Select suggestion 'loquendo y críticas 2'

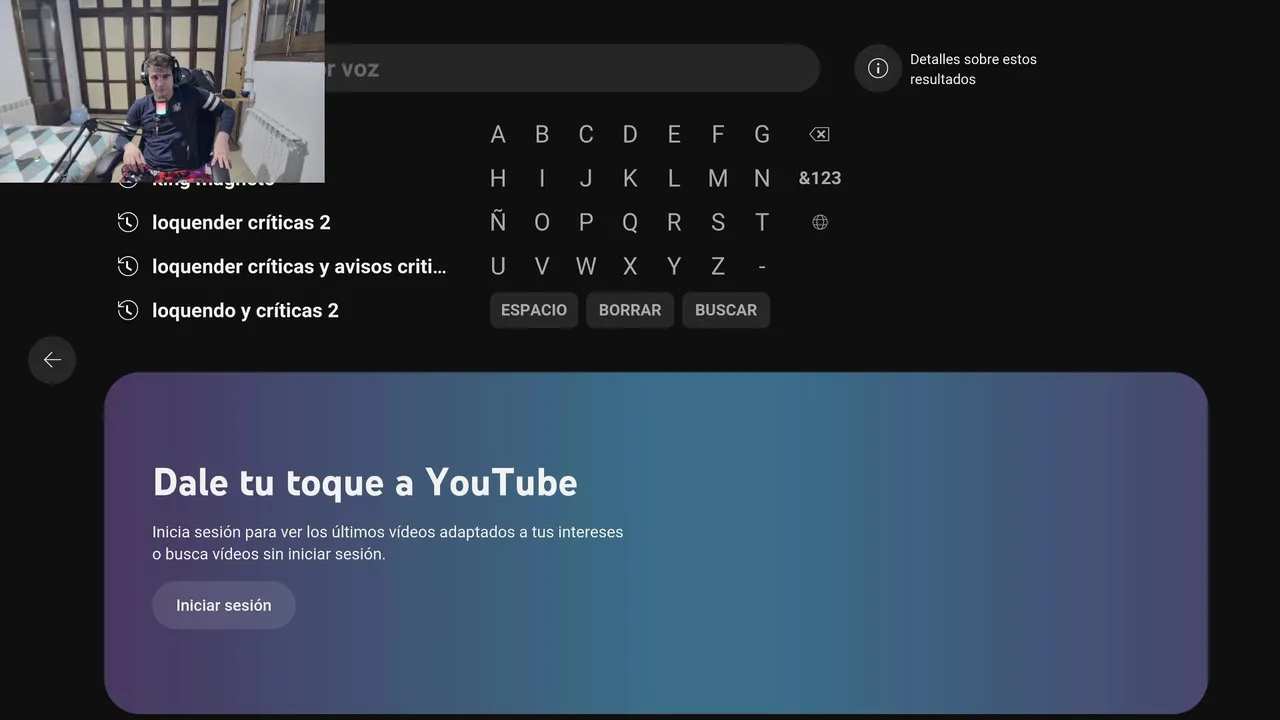click(245, 310)
